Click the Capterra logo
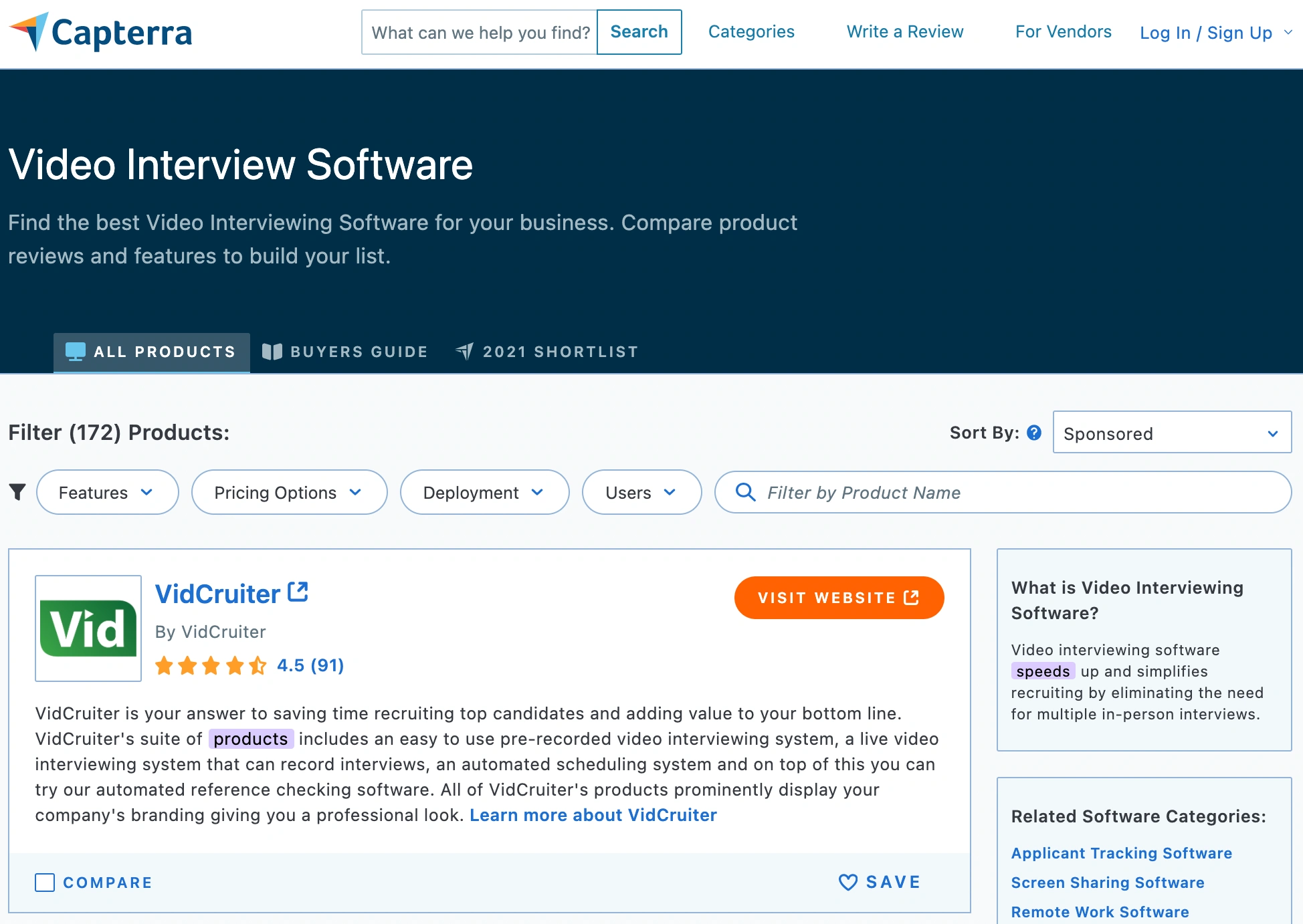The image size is (1303, 924). [100, 32]
